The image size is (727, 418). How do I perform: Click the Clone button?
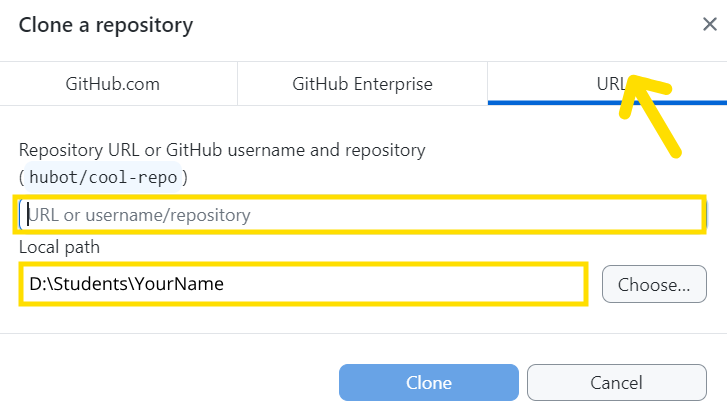click(428, 382)
